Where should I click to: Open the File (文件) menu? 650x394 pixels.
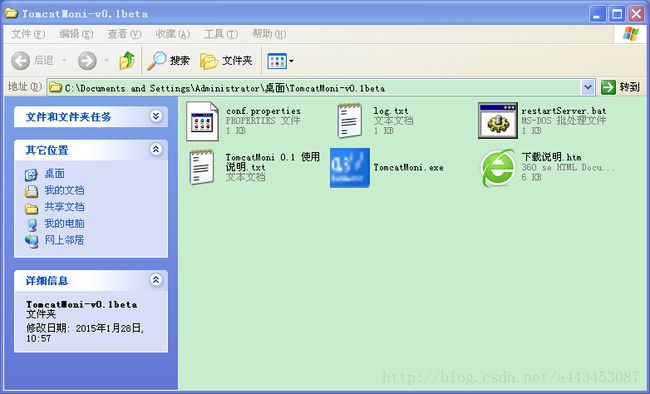pos(28,34)
